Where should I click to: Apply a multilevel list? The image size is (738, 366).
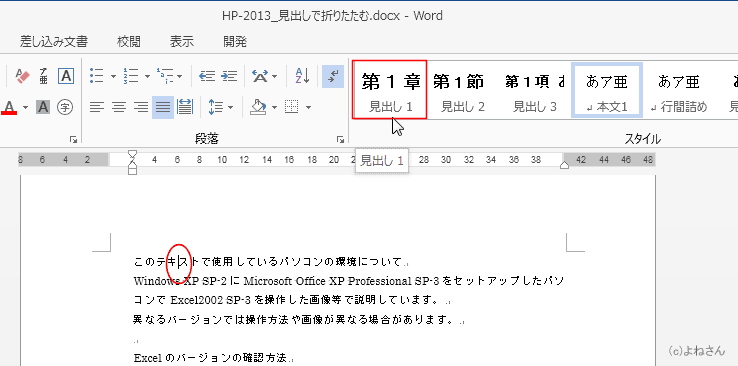point(165,76)
